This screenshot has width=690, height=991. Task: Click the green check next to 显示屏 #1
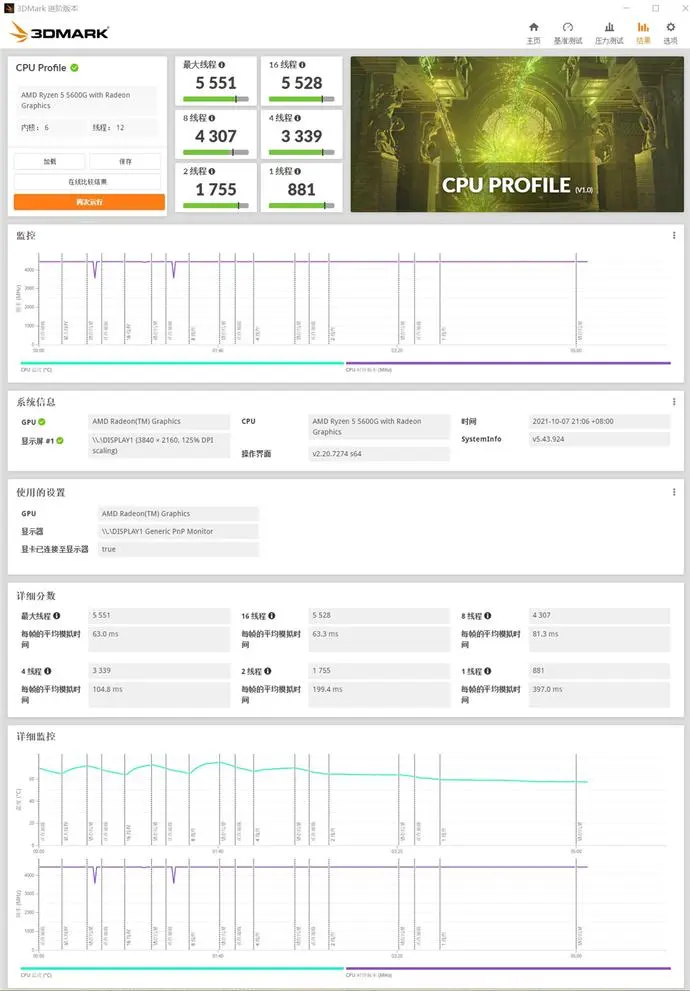click(x=60, y=441)
